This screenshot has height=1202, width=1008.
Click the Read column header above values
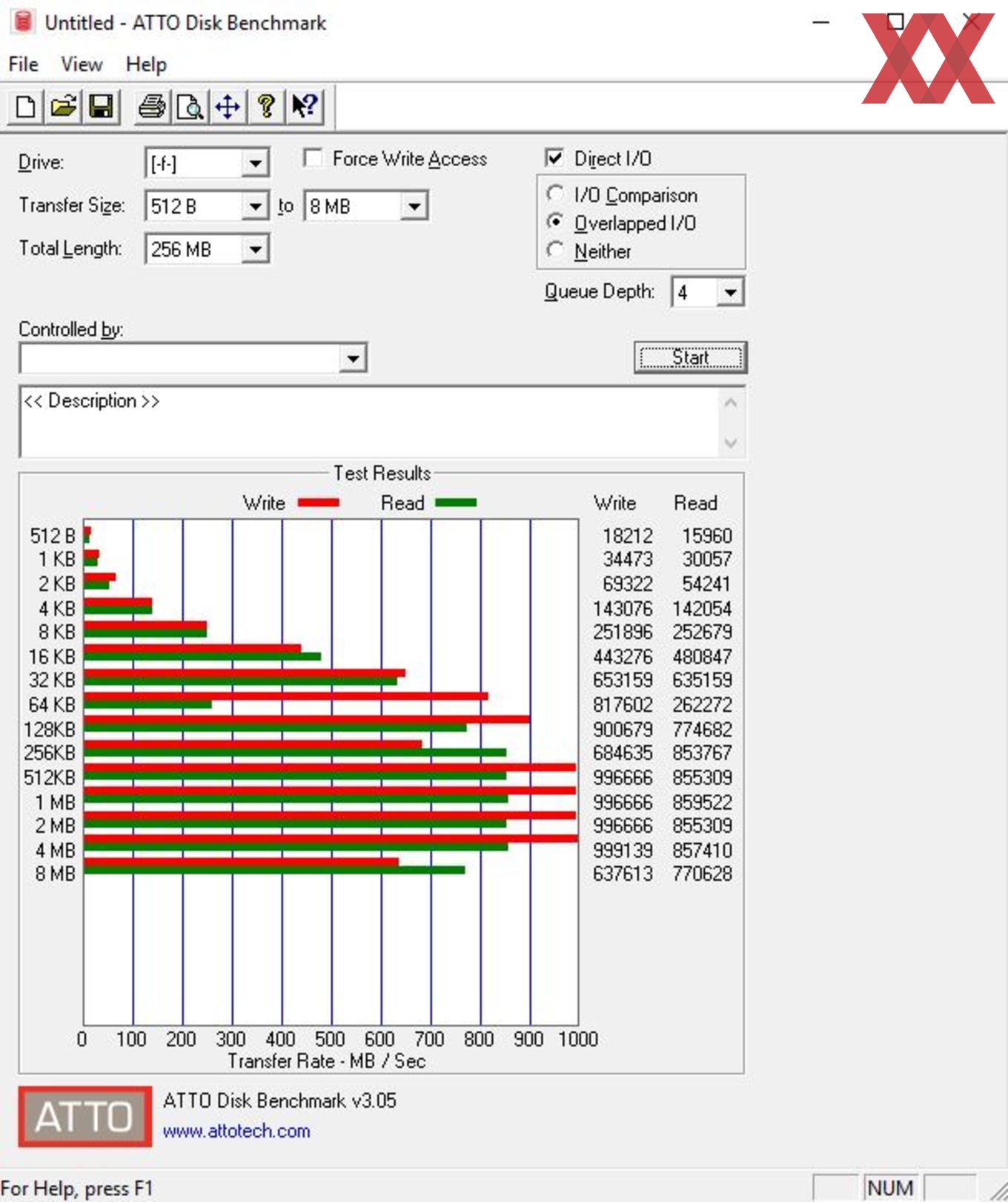[x=695, y=503]
